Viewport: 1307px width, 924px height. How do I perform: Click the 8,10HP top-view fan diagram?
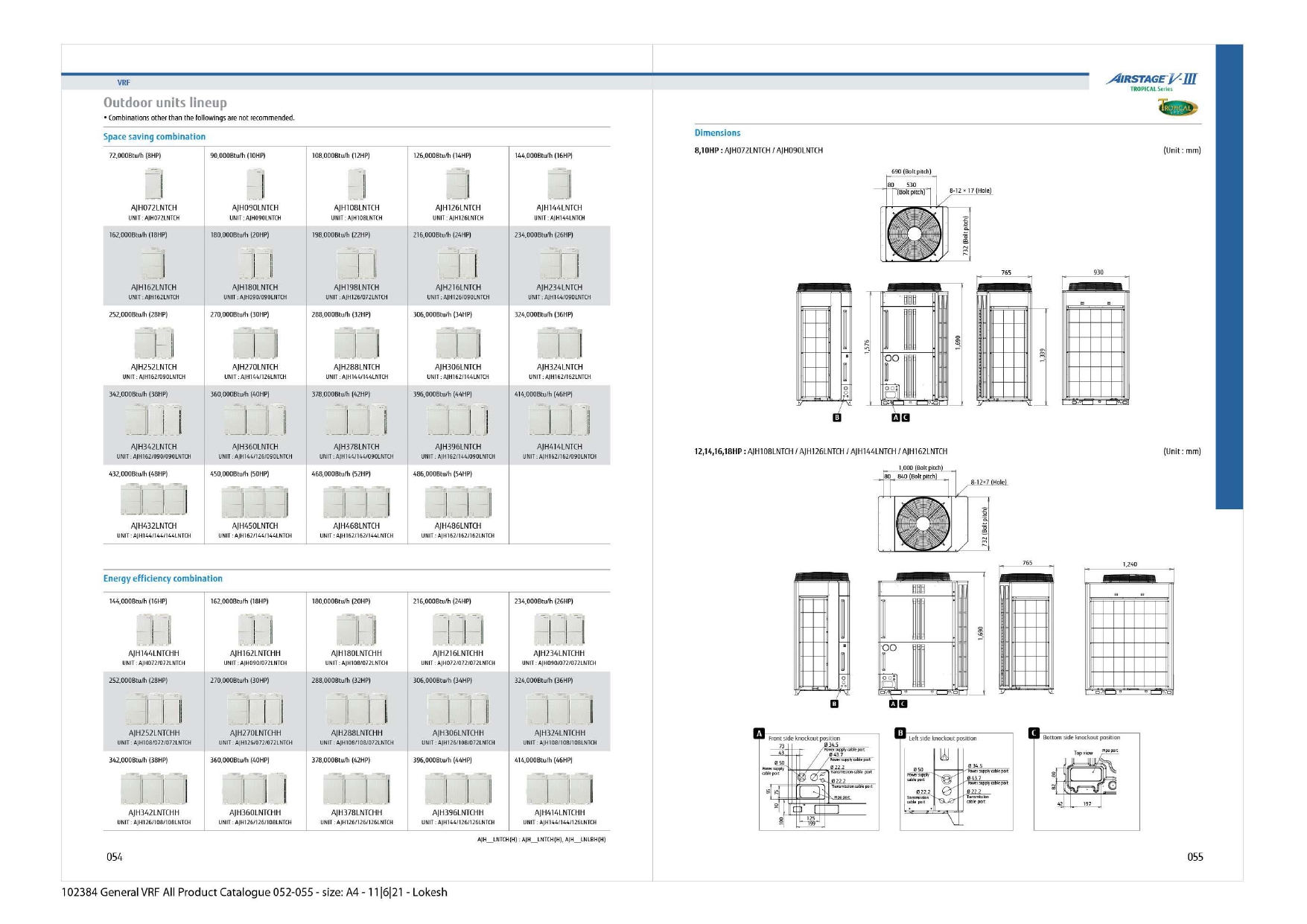click(915, 233)
